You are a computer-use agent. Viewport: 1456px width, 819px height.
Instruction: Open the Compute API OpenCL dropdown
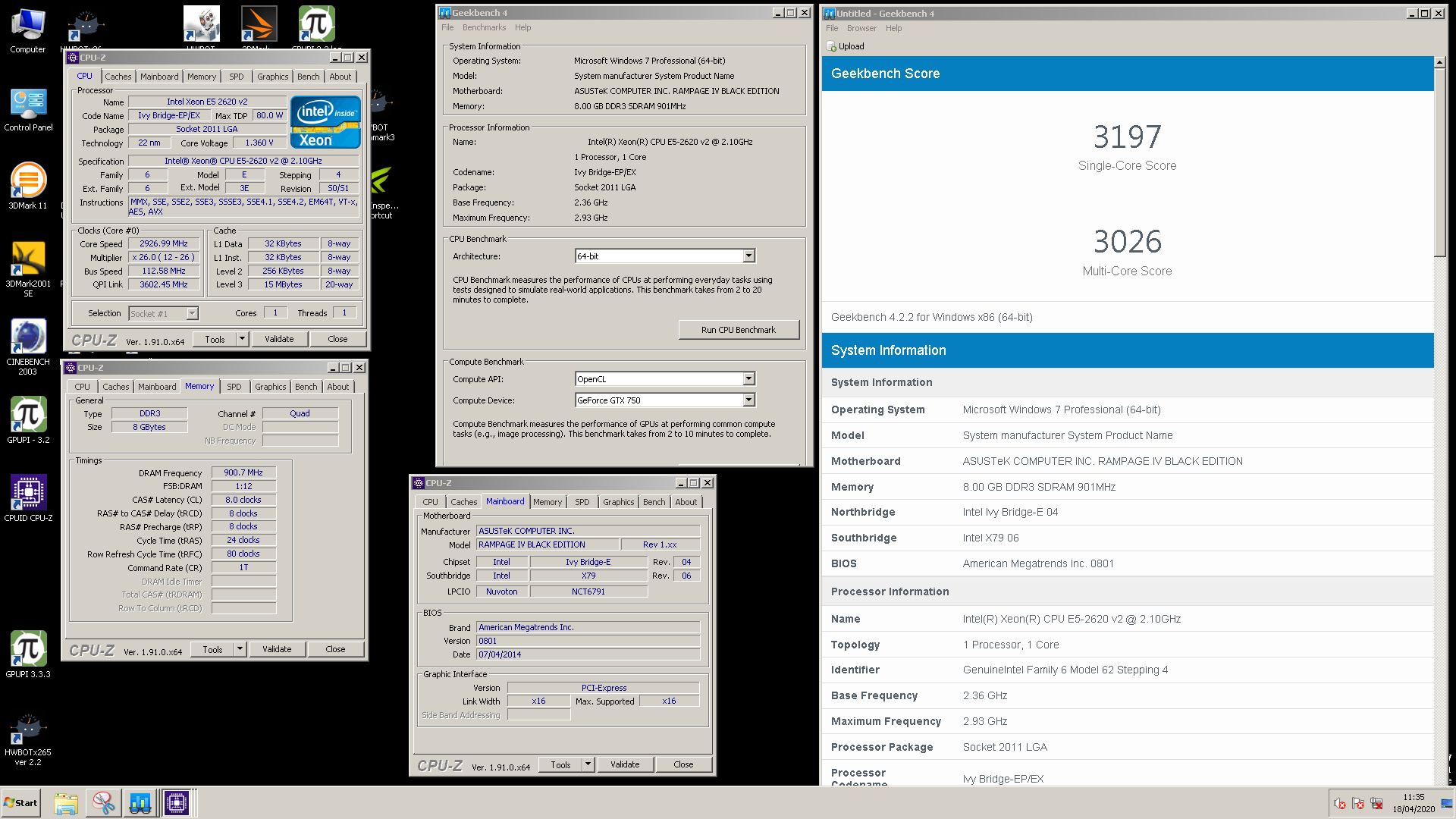click(665, 379)
